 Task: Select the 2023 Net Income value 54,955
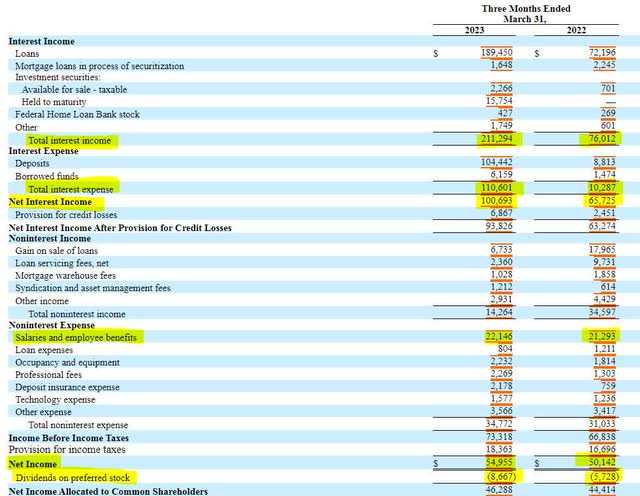click(499, 463)
